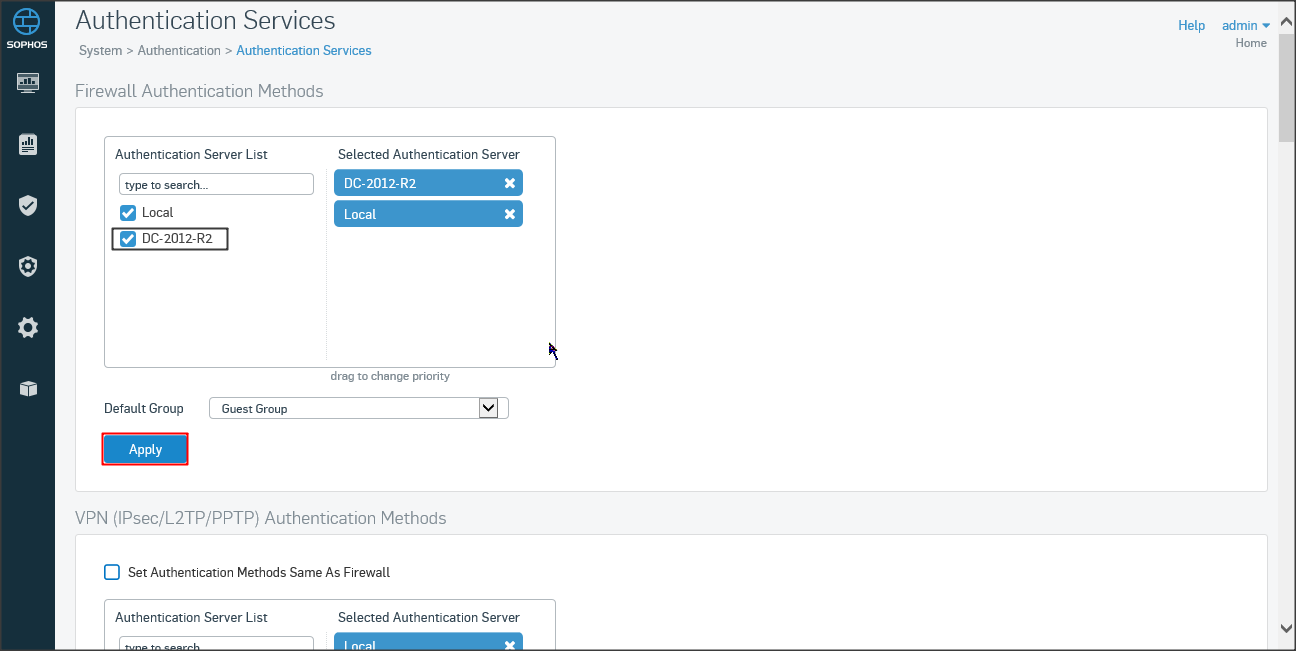Uncheck the Local server checkbox
Image resolution: width=1296 pixels, height=651 pixels.
(x=128, y=213)
